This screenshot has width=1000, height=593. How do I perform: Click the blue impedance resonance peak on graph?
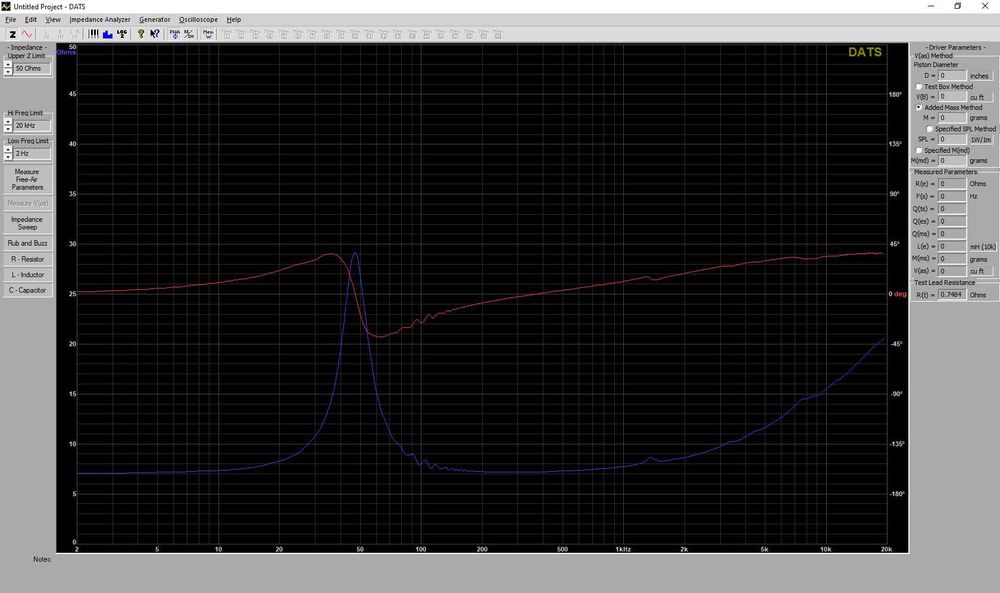click(355, 253)
